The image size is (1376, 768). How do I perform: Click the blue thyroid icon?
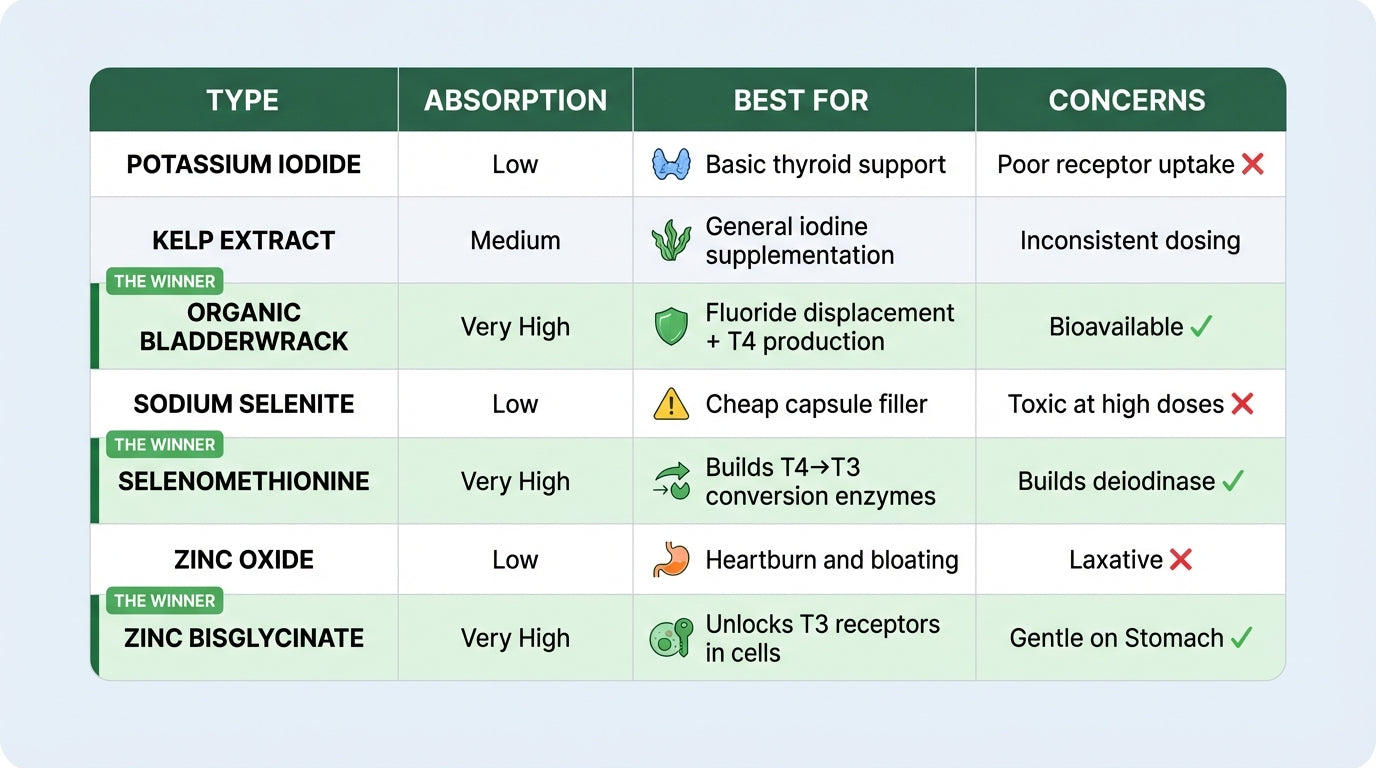pyautogui.click(x=671, y=164)
